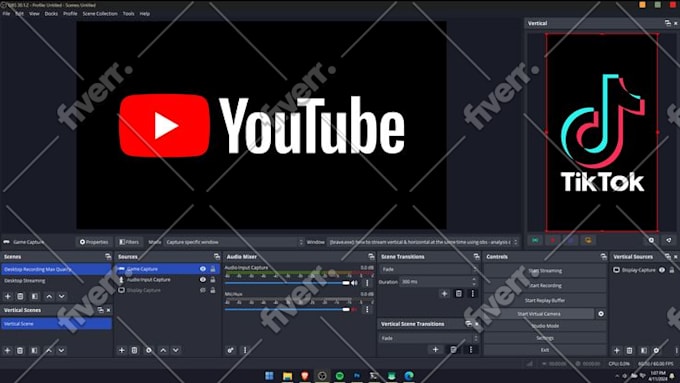
Task: Add a new scene in Scenes panel
Action: 7,296
